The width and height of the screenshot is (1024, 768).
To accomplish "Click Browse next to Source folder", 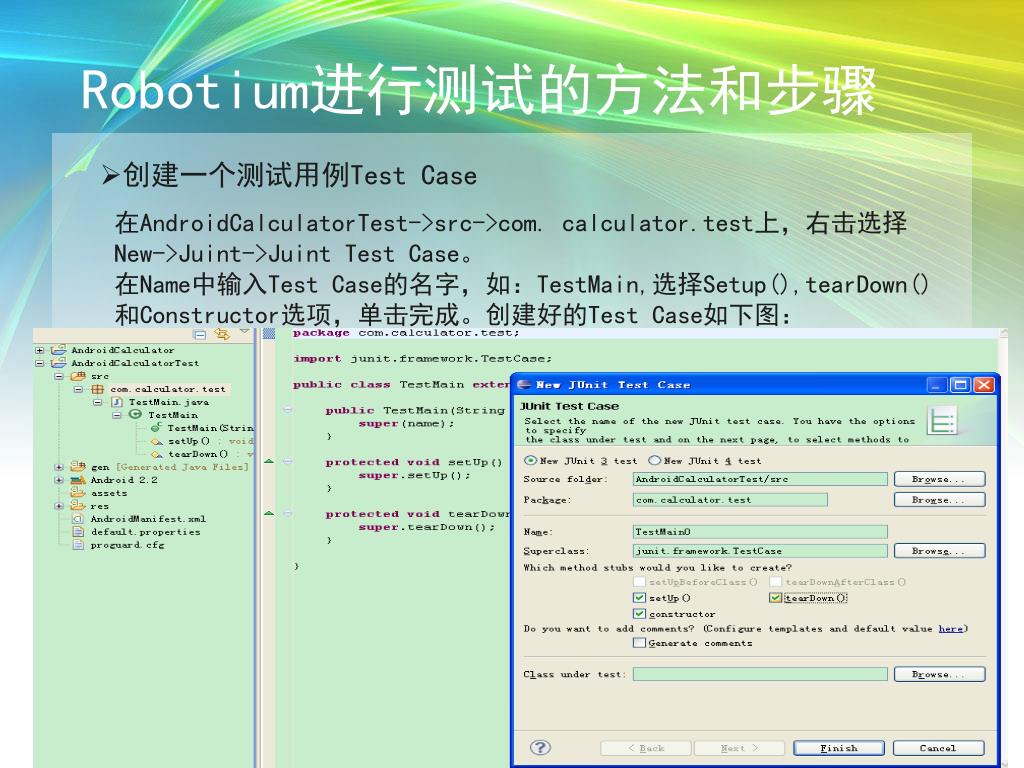I will (x=939, y=479).
